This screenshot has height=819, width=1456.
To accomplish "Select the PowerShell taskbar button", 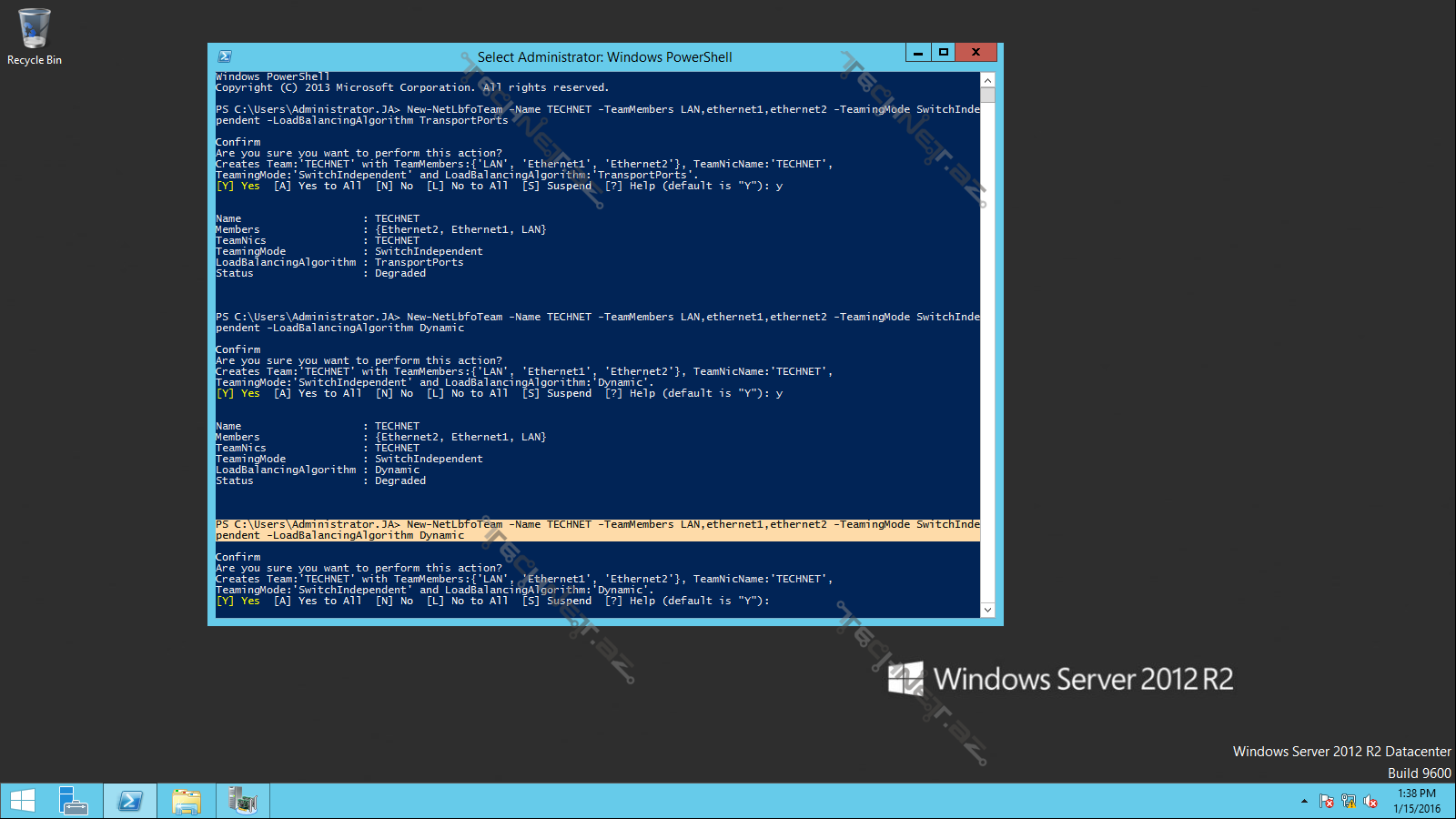I will pyautogui.click(x=130, y=801).
